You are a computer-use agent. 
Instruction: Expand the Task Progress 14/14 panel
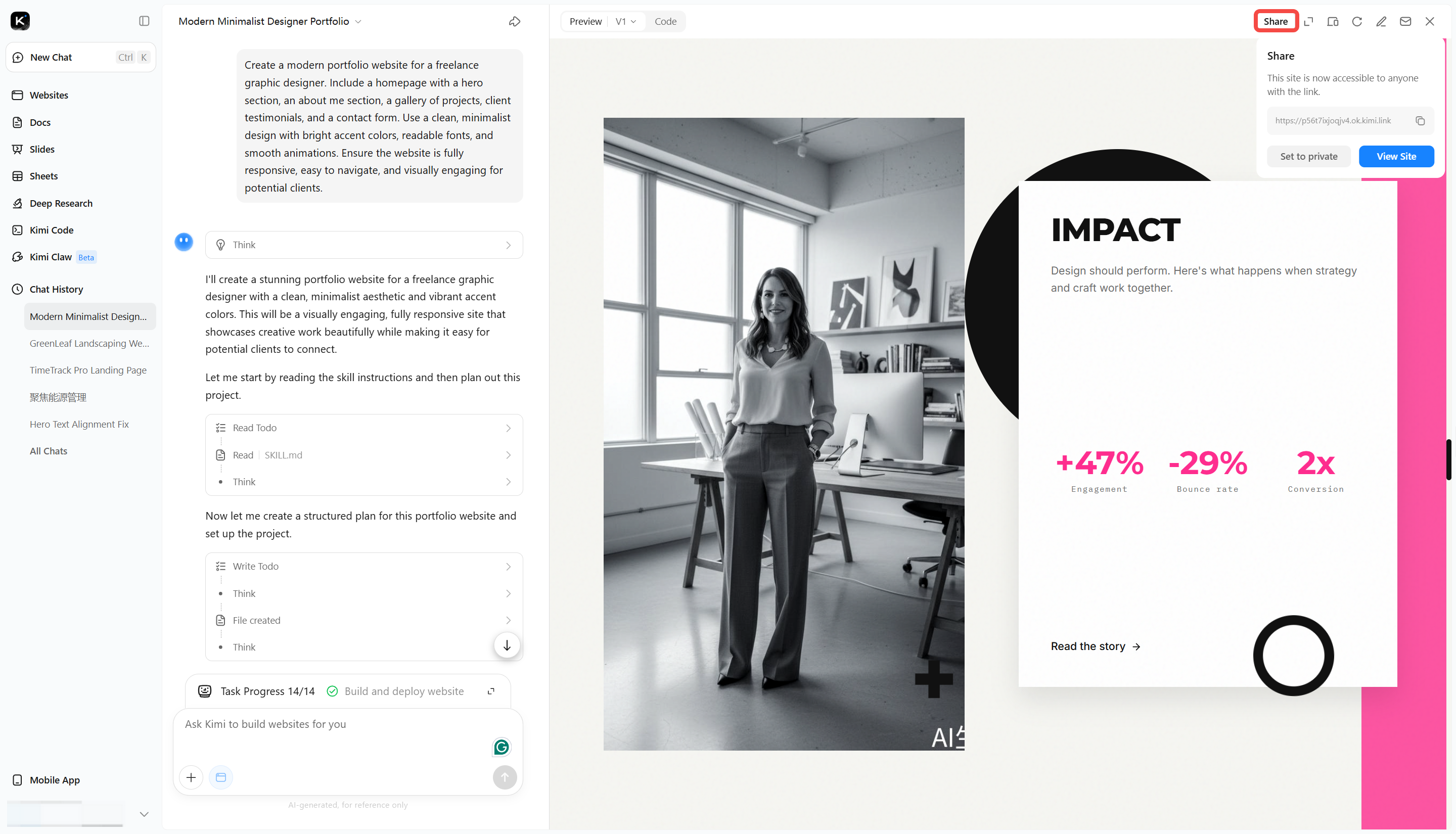coord(491,691)
